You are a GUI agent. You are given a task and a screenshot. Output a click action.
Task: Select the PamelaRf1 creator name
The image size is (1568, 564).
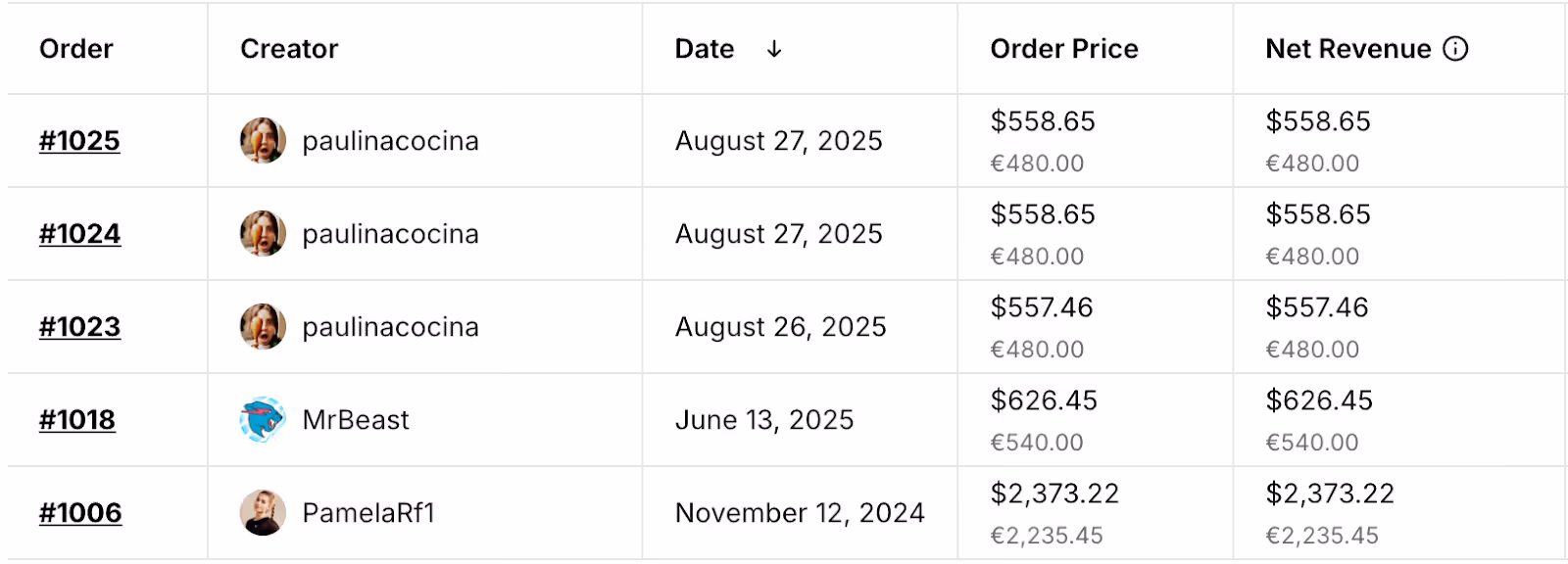click(368, 513)
